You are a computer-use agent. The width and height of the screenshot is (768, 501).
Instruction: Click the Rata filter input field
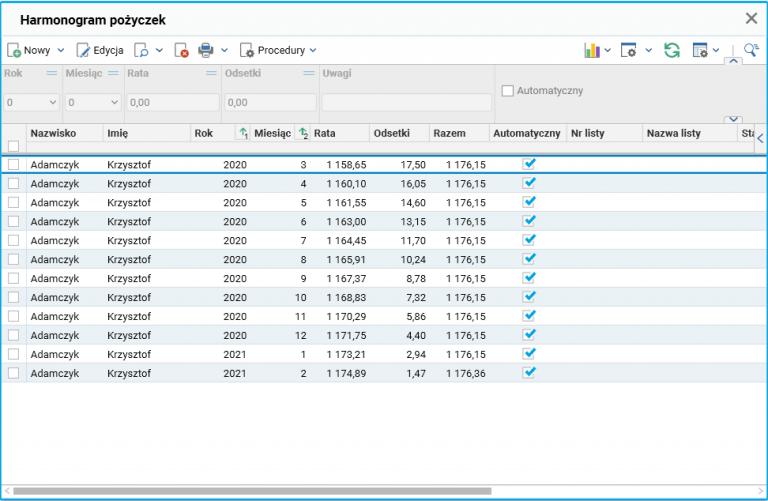click(x=172, y=102)
